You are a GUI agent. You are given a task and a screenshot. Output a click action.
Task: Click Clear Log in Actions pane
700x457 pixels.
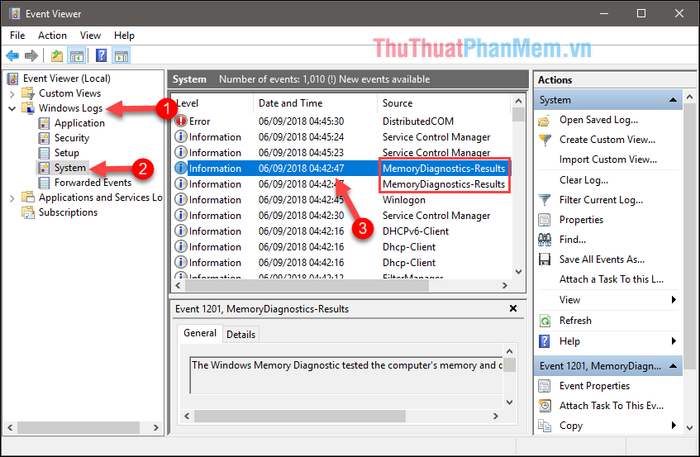click(x=585, y=180)
